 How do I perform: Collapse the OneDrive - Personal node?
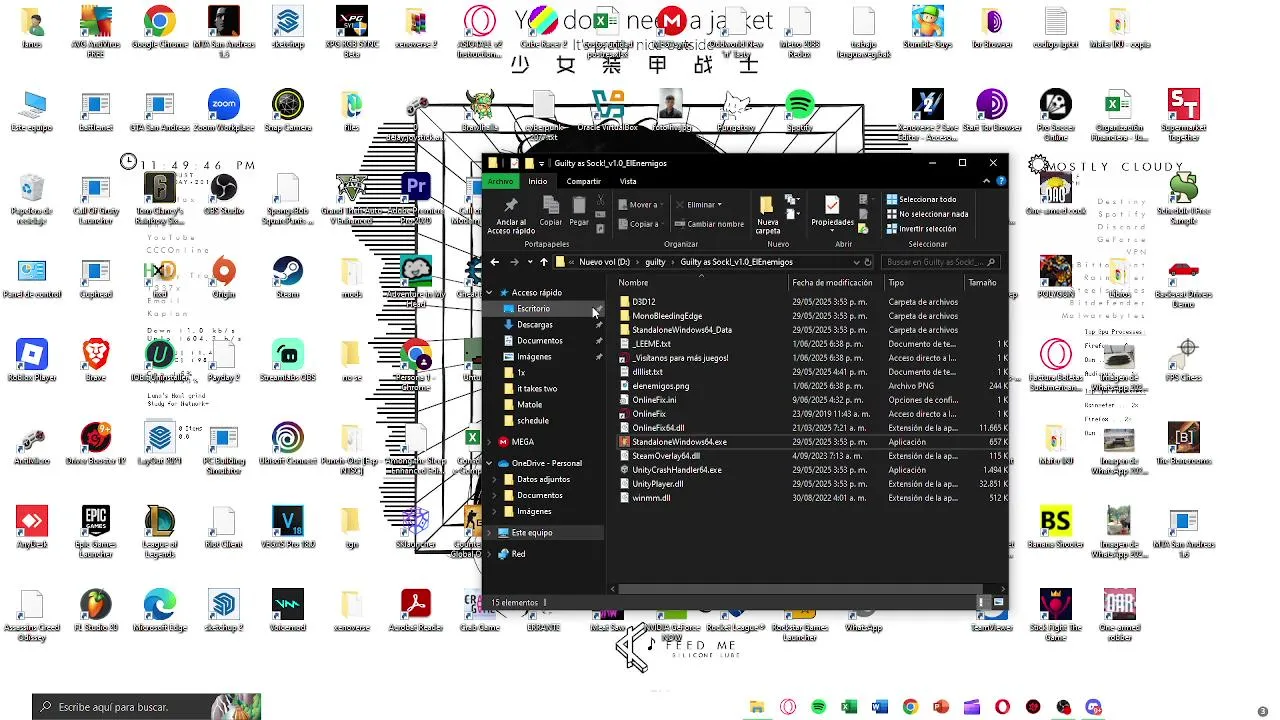[x=491, y=464]
